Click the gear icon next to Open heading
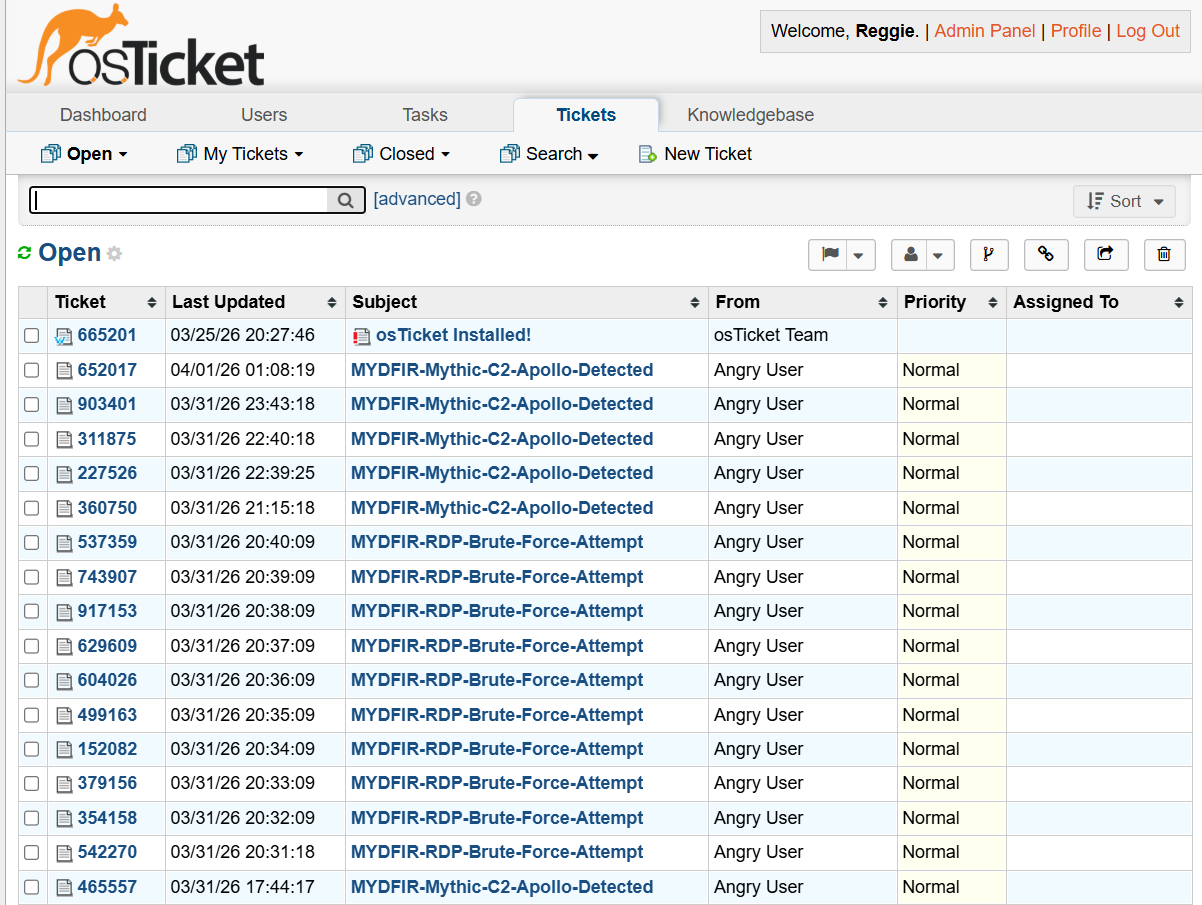Viewport: 1202px width, 905px height. [x=115, y=254]
